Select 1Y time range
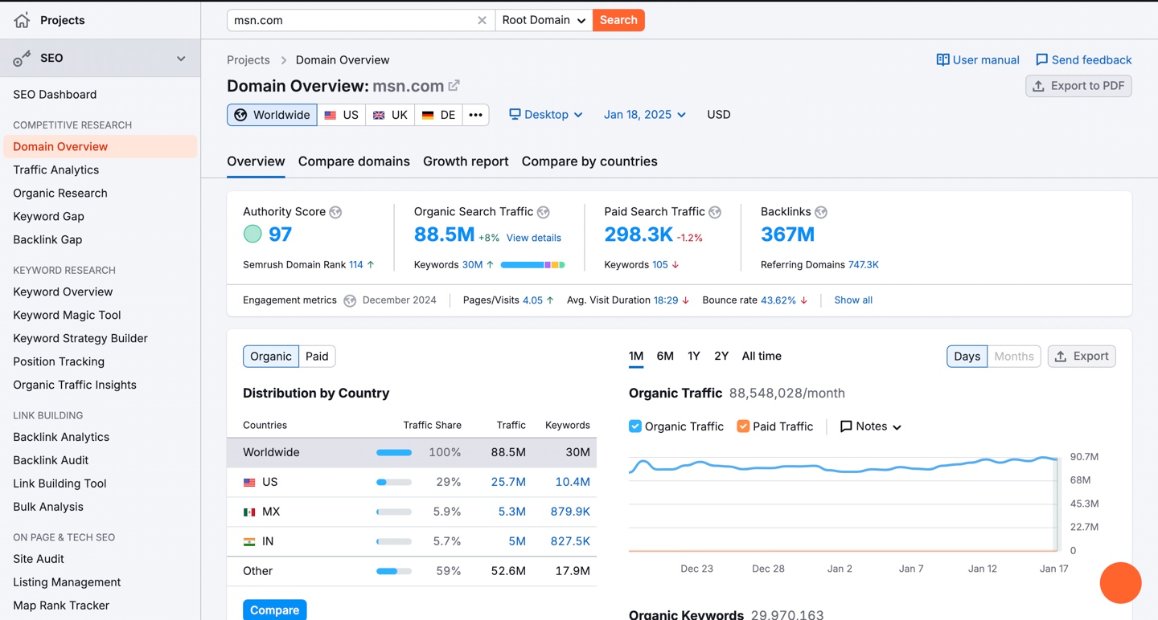The width and height of the screenshot is (1158, 620). [x=693, y=356]
